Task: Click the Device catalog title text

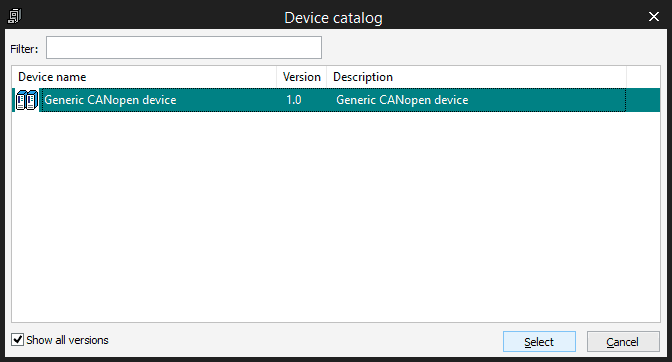Action: tap(333, 18)
